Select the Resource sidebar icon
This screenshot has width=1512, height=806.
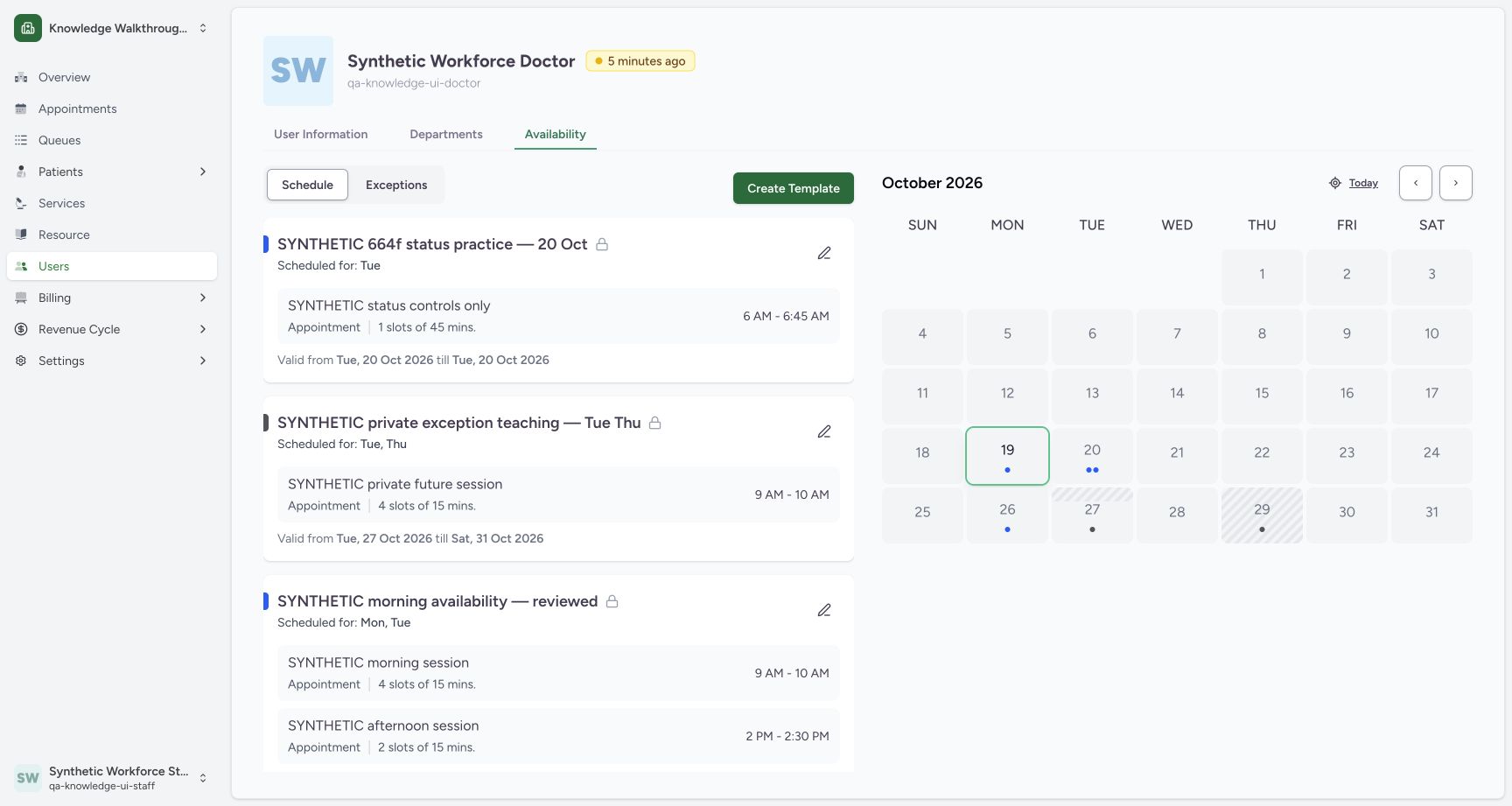point(21,235)
